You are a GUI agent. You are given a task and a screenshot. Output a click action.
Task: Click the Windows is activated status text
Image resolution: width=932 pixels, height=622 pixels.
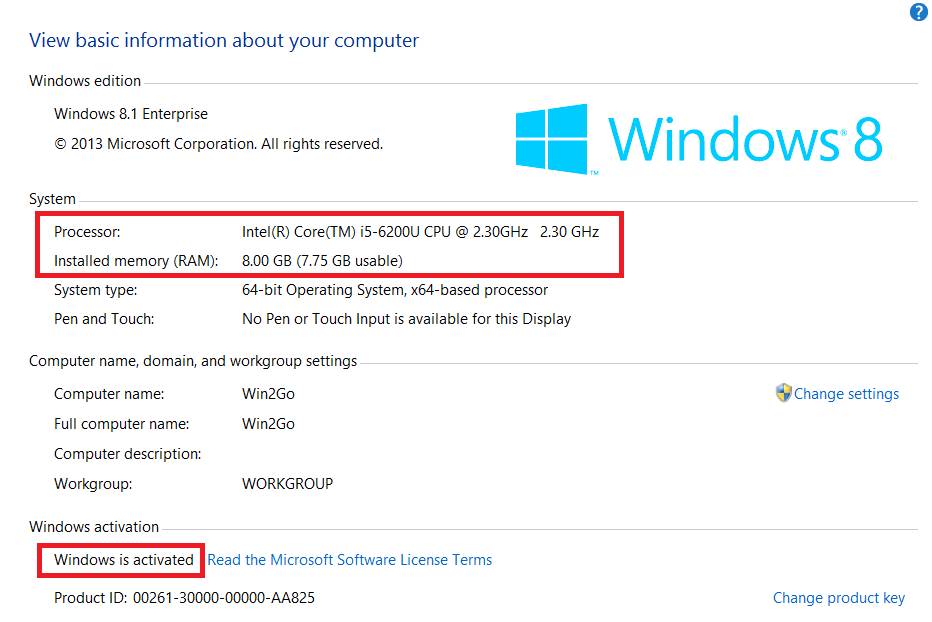pos(124,560)
